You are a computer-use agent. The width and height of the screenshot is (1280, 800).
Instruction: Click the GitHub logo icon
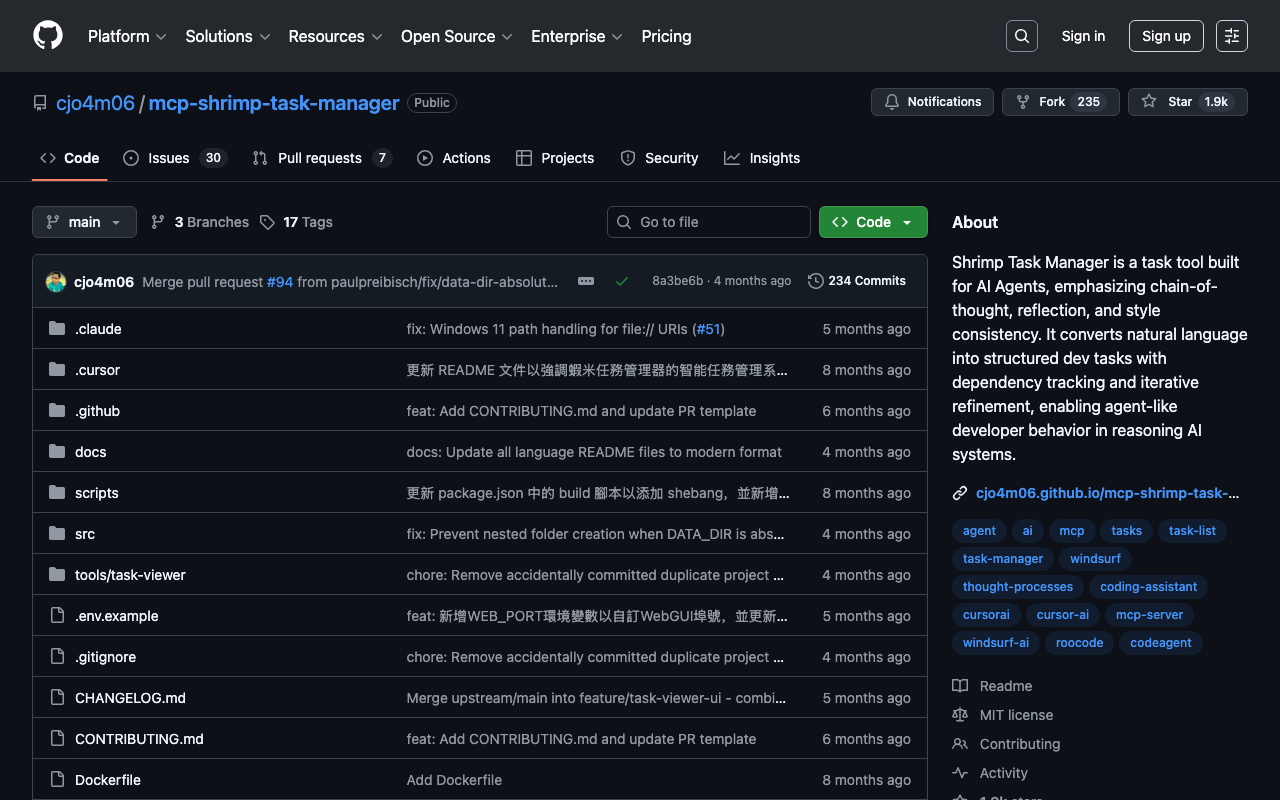click(48, 36)
